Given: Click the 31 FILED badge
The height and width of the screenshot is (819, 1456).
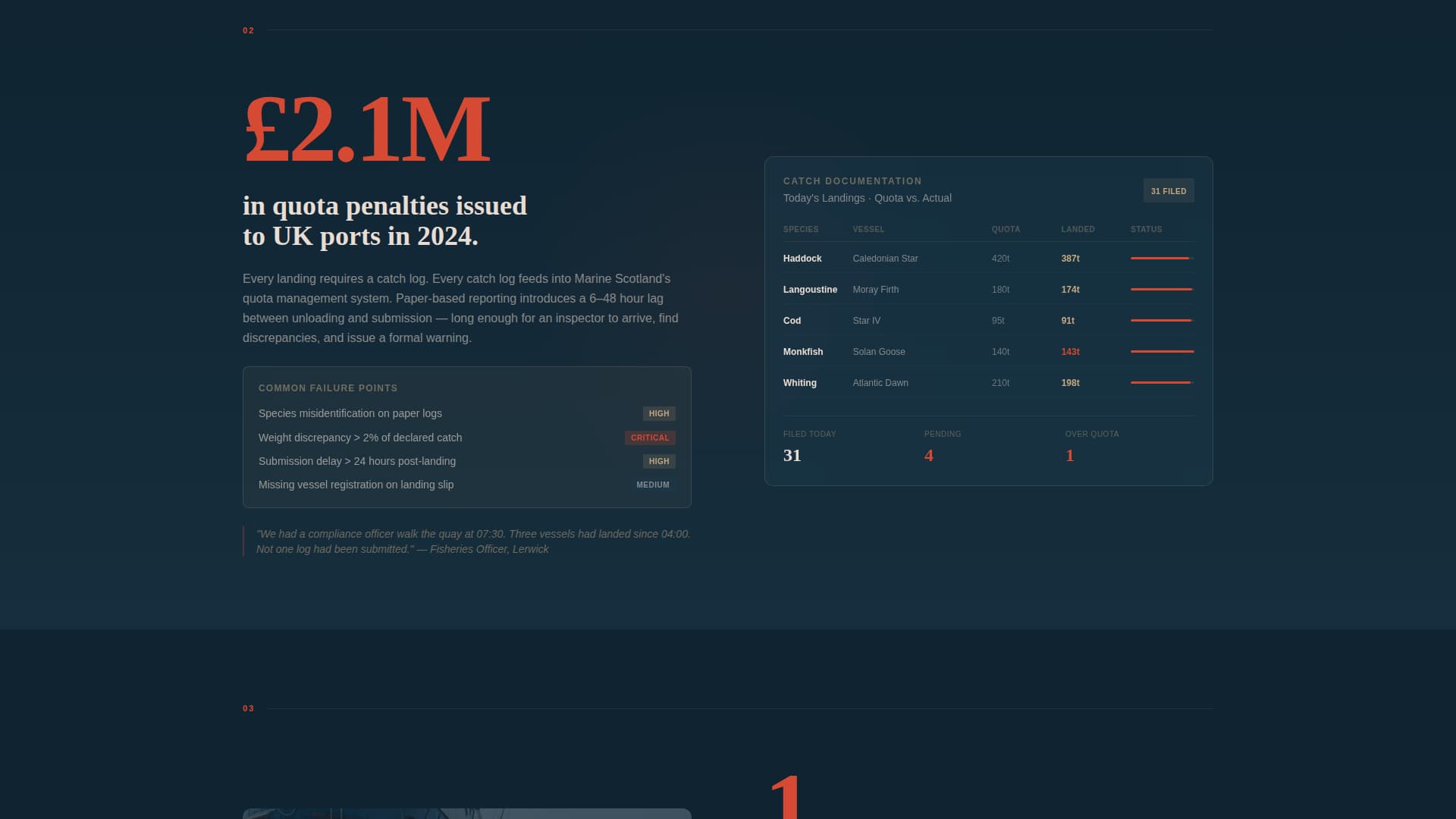Looking at the screenshot, I should tap(1168, 190).
